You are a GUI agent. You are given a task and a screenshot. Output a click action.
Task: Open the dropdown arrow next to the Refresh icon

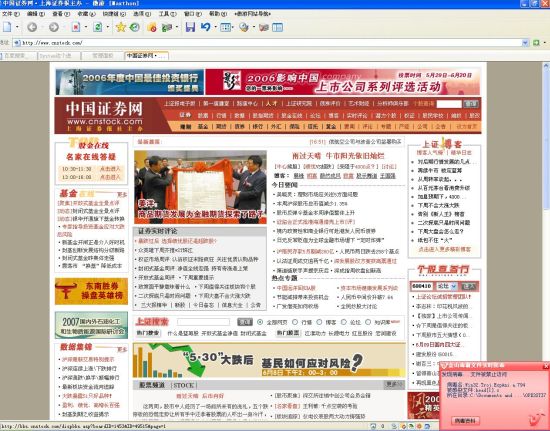(x=107, y=27)
